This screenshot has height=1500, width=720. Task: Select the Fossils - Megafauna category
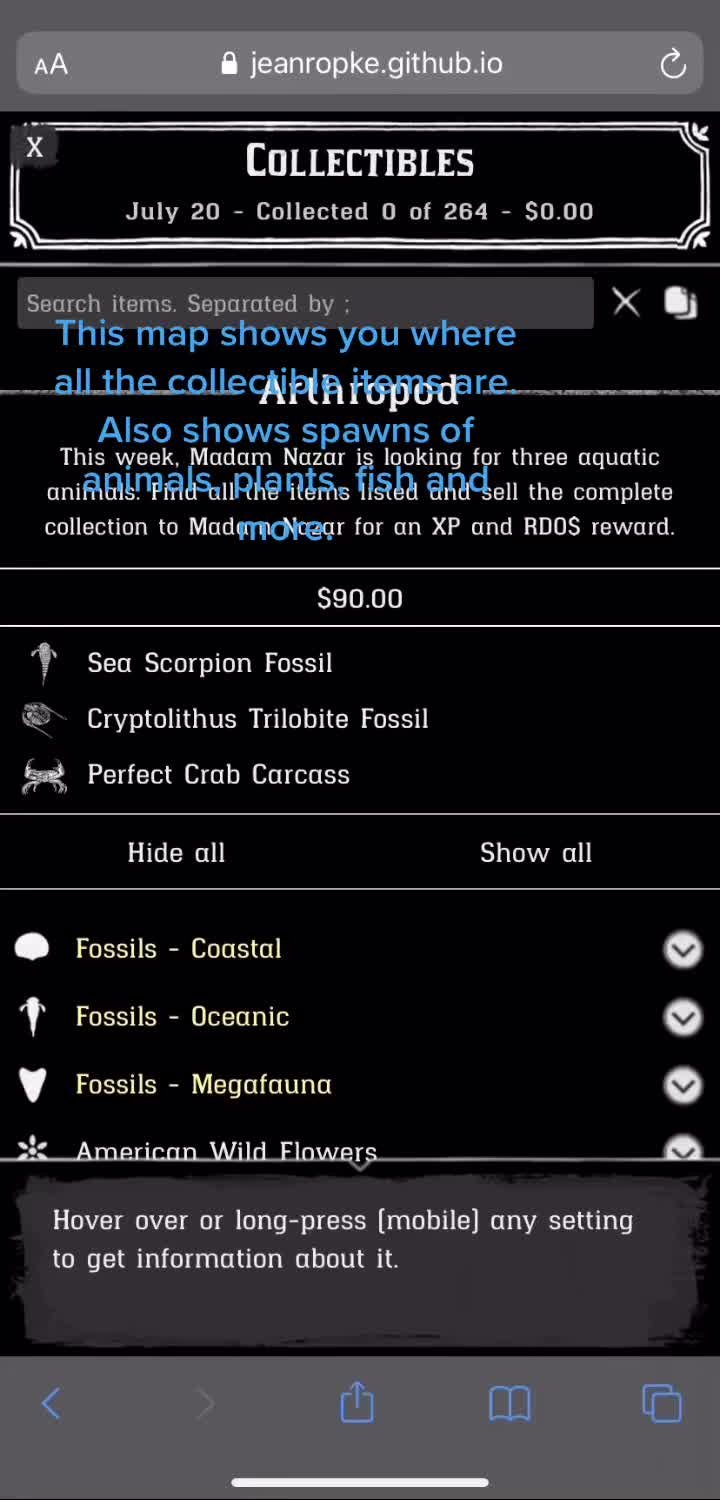click(203, 1085)
